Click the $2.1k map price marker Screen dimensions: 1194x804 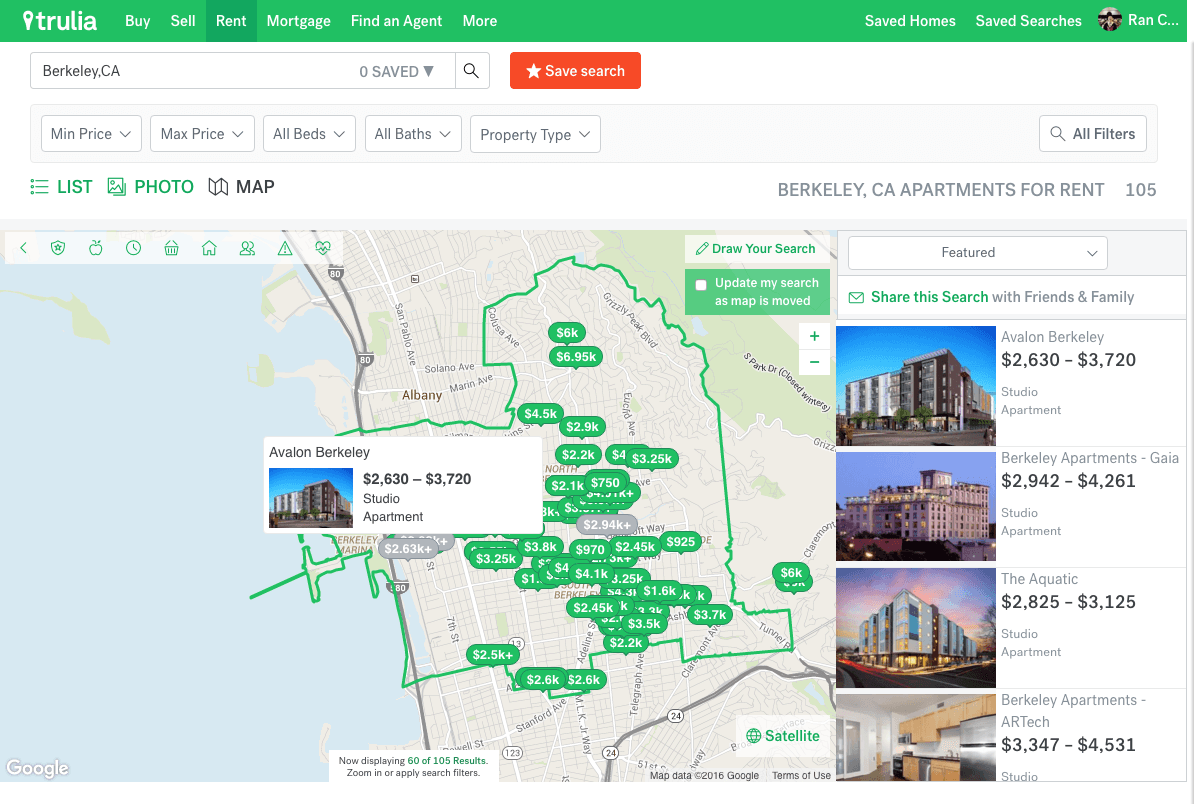(x=567, y=485)
